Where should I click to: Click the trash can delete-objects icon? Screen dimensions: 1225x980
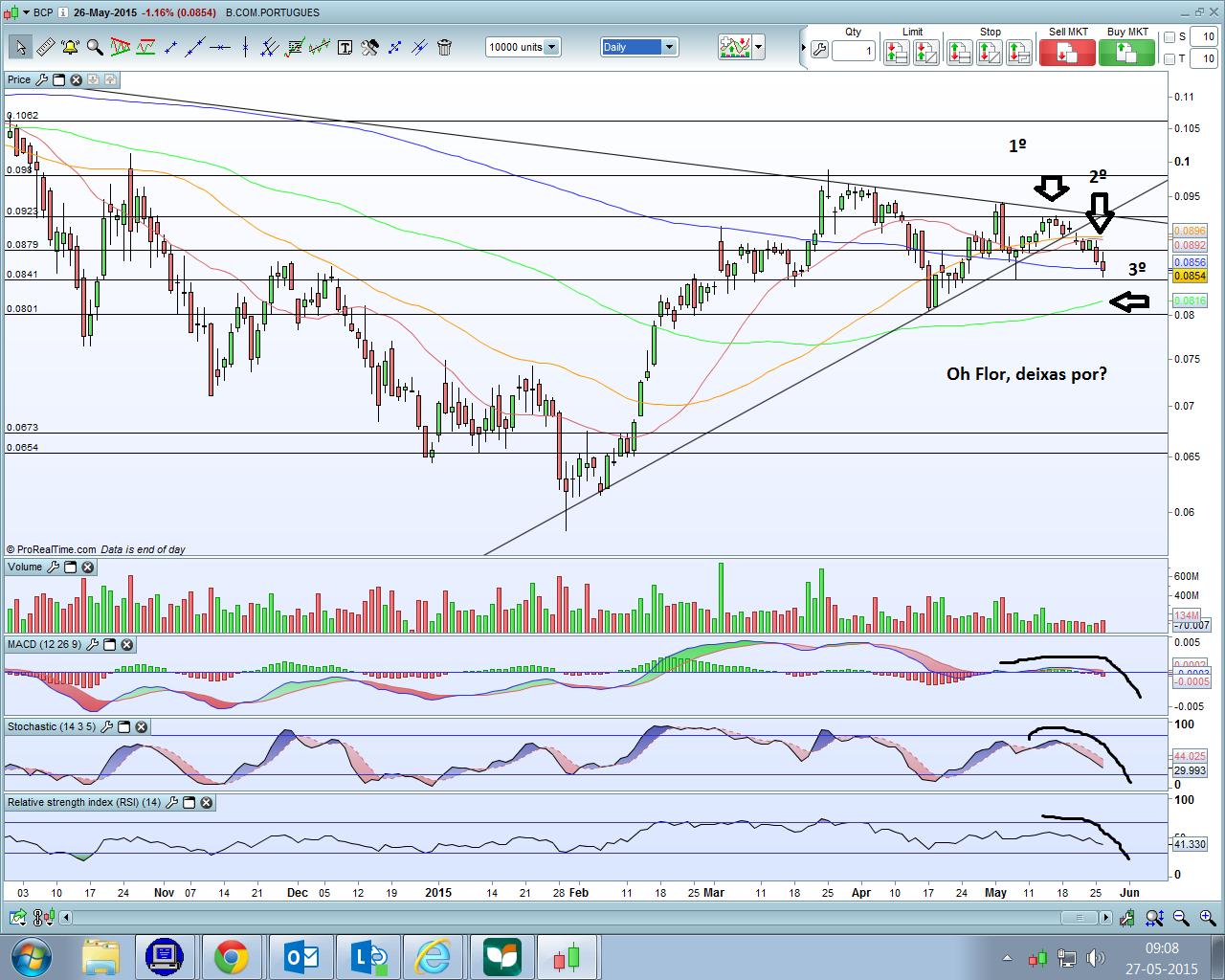click(444, 47)
